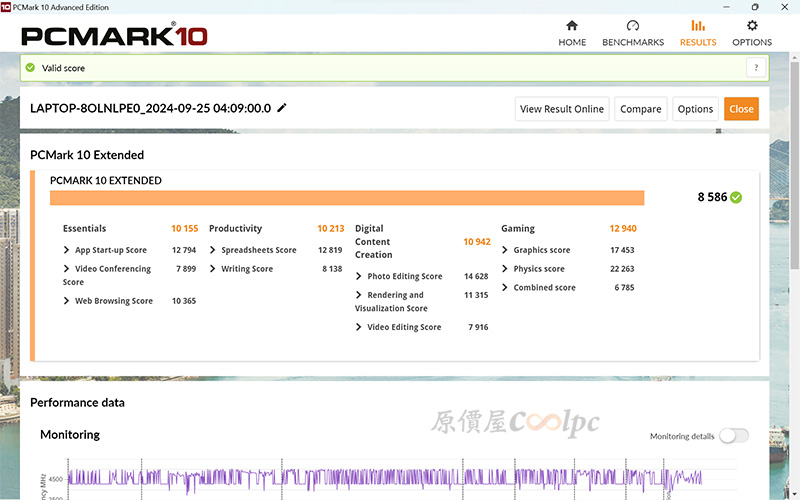Click the help question mark button

click(x=756, y=67)
